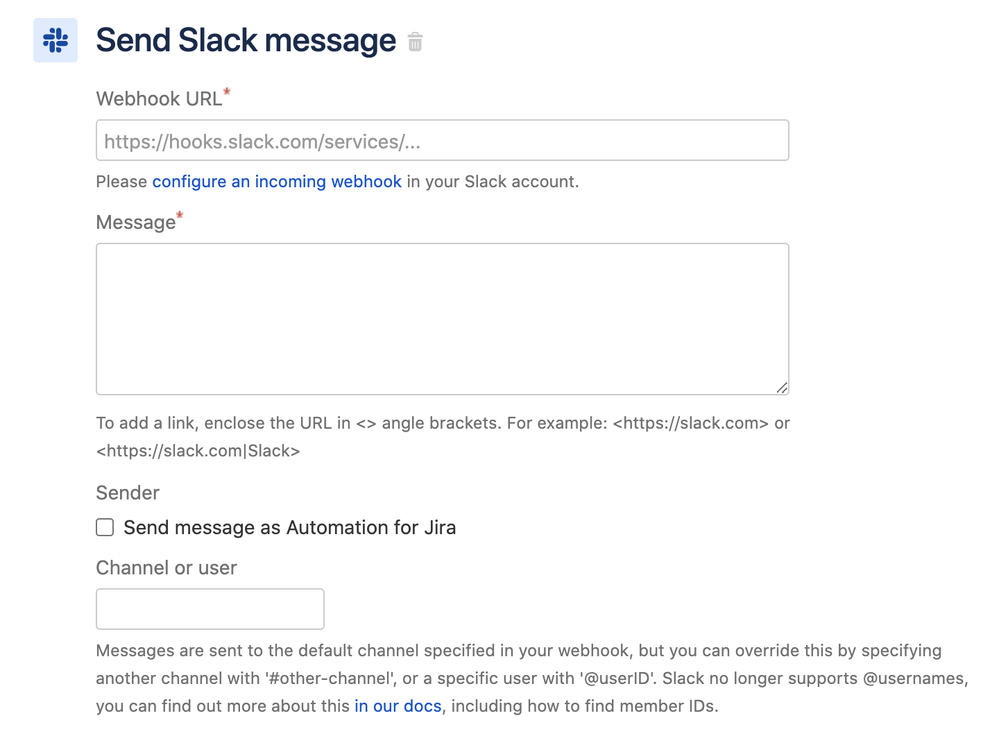Click the red asterisk beside Message
Viewport: 999px width, 745px height.
[x=180, y=216]
